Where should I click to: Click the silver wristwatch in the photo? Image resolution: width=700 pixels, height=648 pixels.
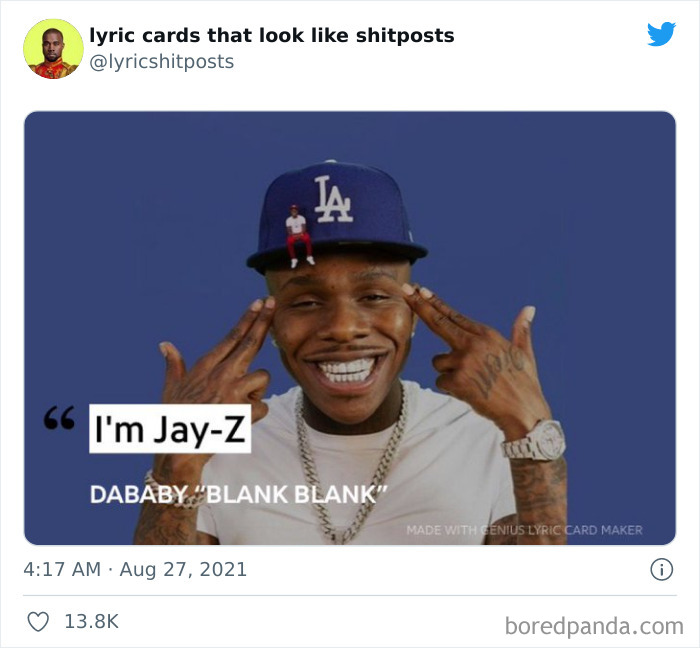pyautogui.click(x=535, y=441)
